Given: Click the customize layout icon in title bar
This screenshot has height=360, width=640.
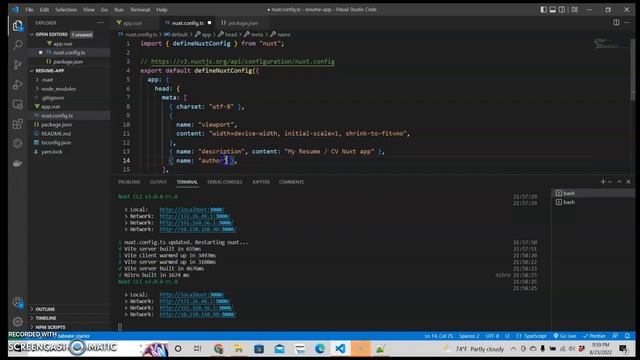Looking at the screenshot, I should point(574,9).
